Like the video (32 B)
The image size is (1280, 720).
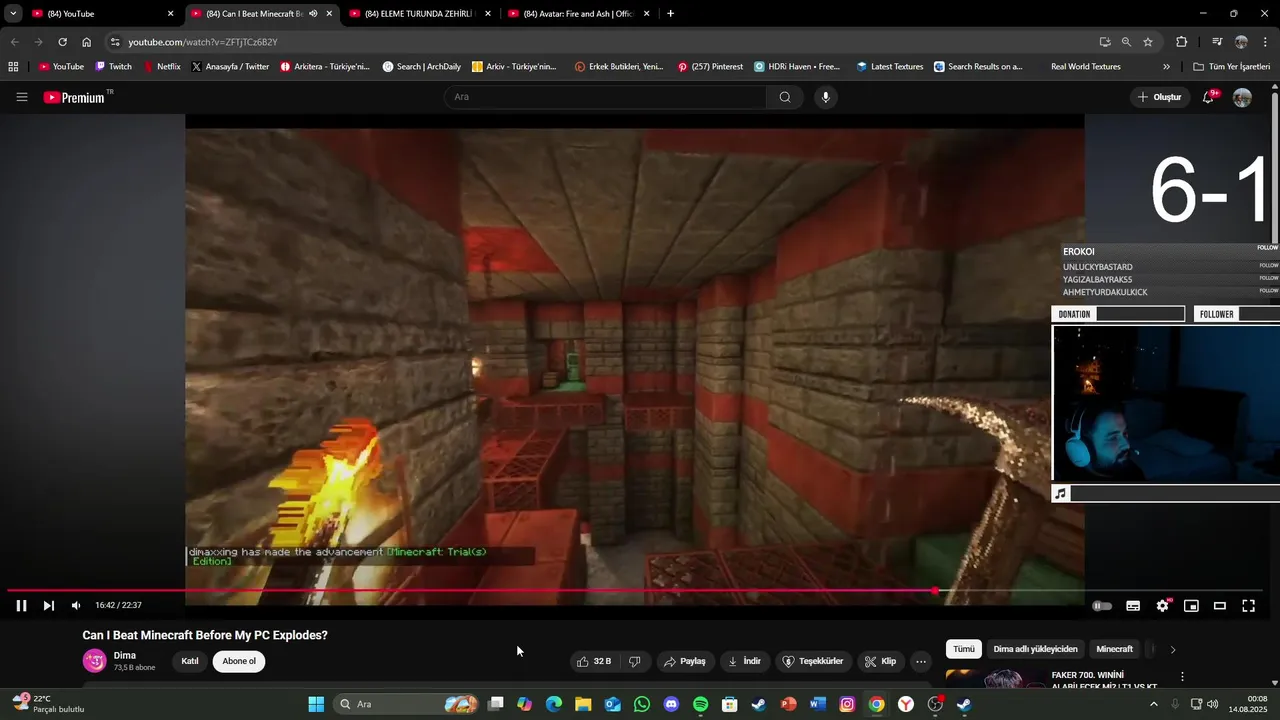point(594,661)
